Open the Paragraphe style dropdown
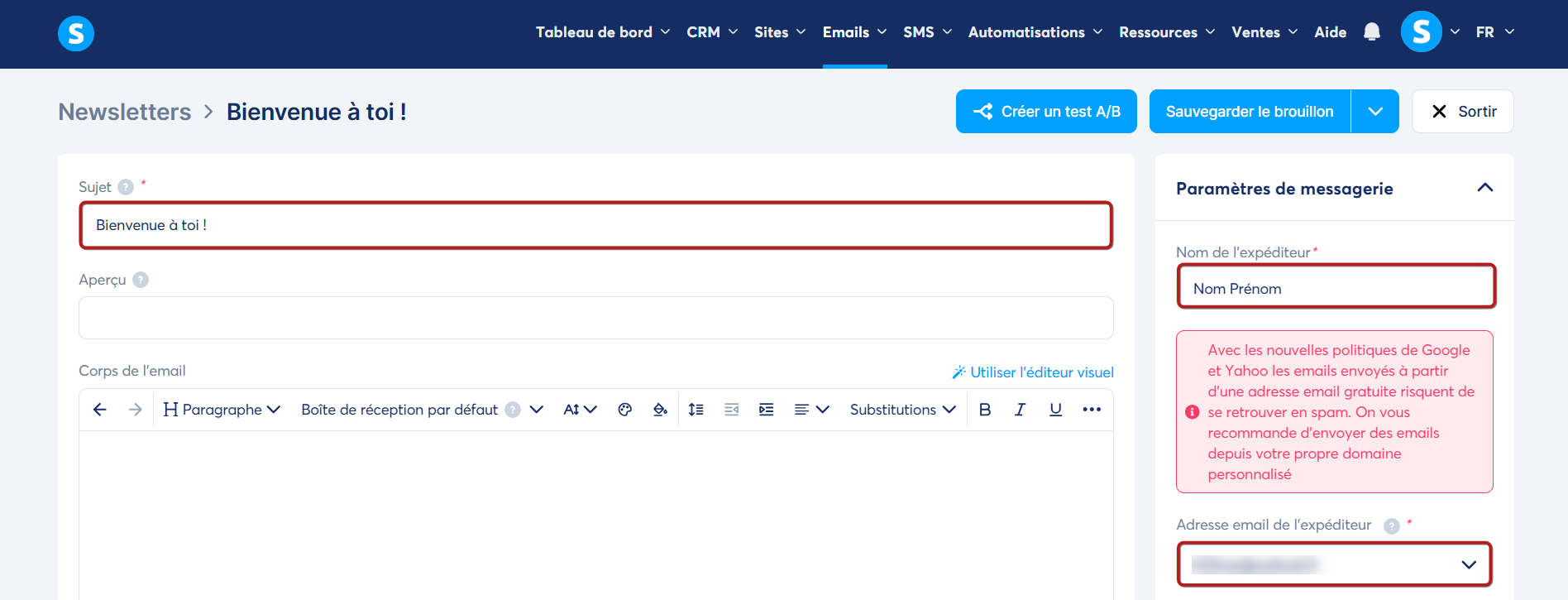Image resolution: width=1568 pixels, height=600 pixels. coord(222,410)
